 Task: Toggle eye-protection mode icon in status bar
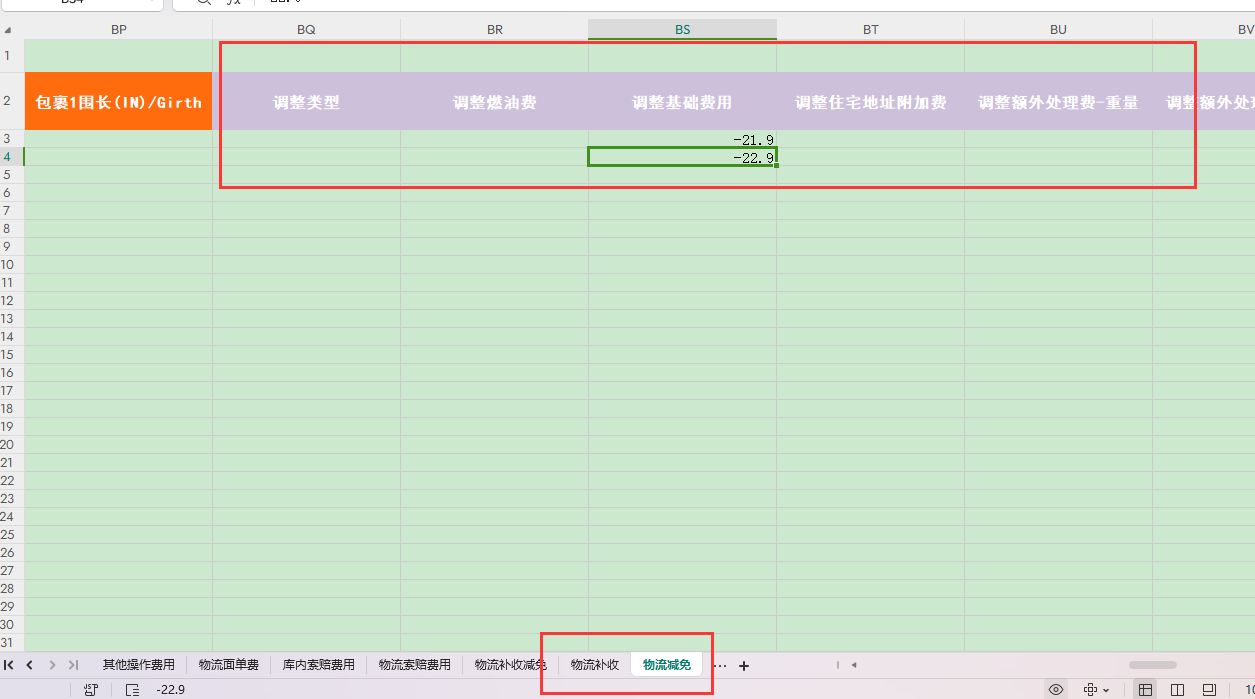(1056, 690)
